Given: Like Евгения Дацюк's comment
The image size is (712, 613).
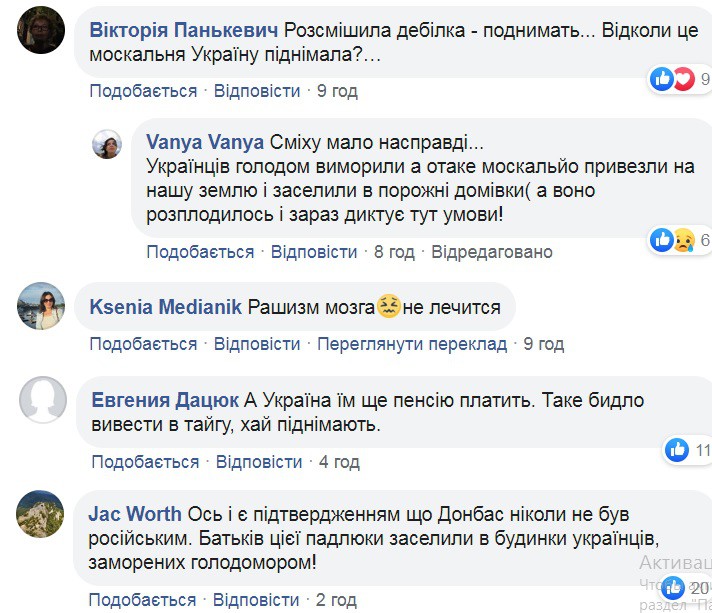Looking at the screenshot, I should point(145,462).
